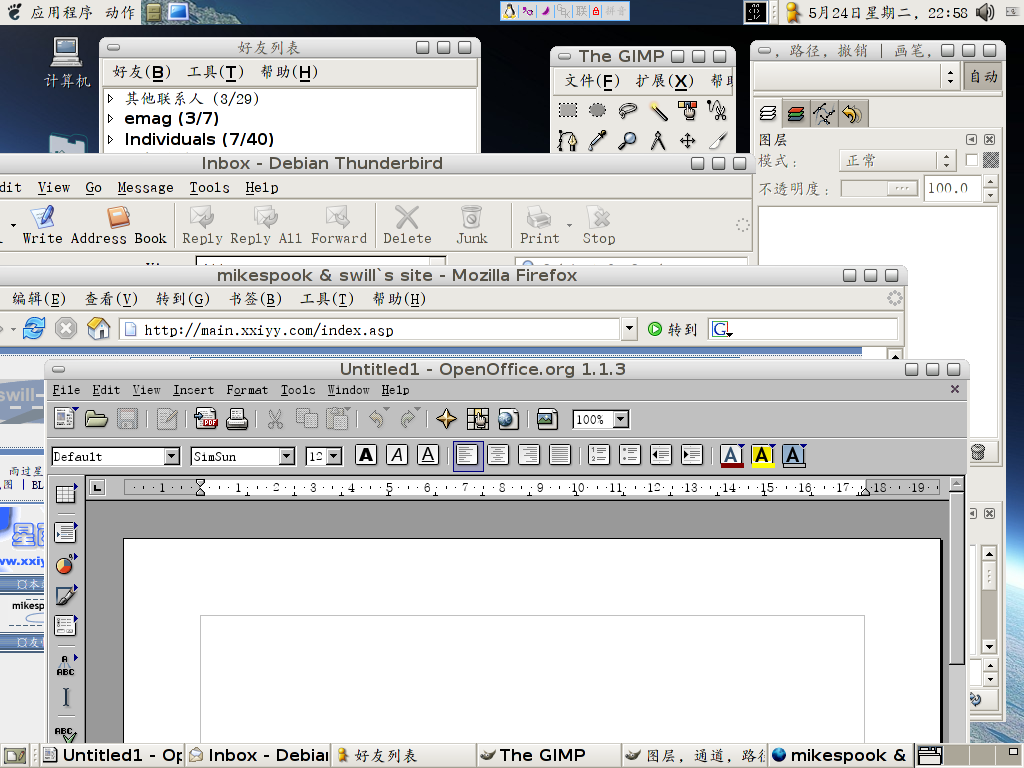
Task: Click GIMP opacity slider
Action: click(x=879, y=189)
